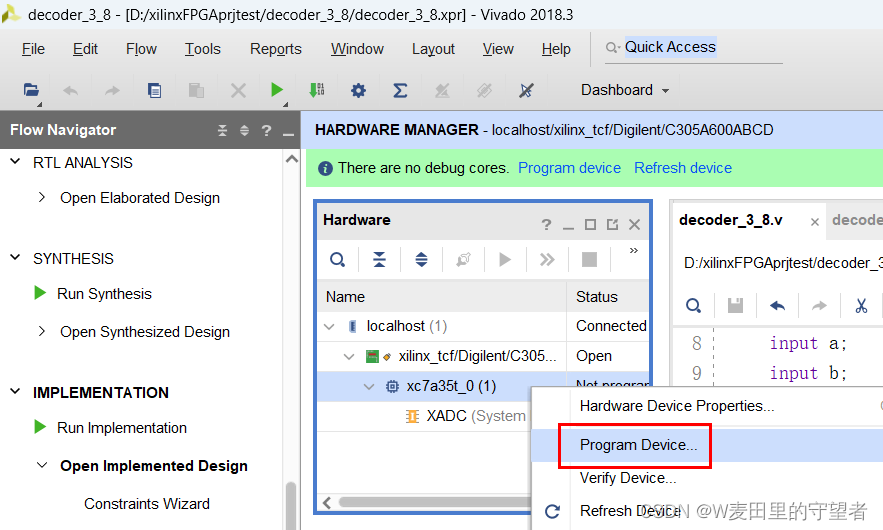Collapse RTL ANALYSIS section
The image size is (883, 530).
point(16,162)
